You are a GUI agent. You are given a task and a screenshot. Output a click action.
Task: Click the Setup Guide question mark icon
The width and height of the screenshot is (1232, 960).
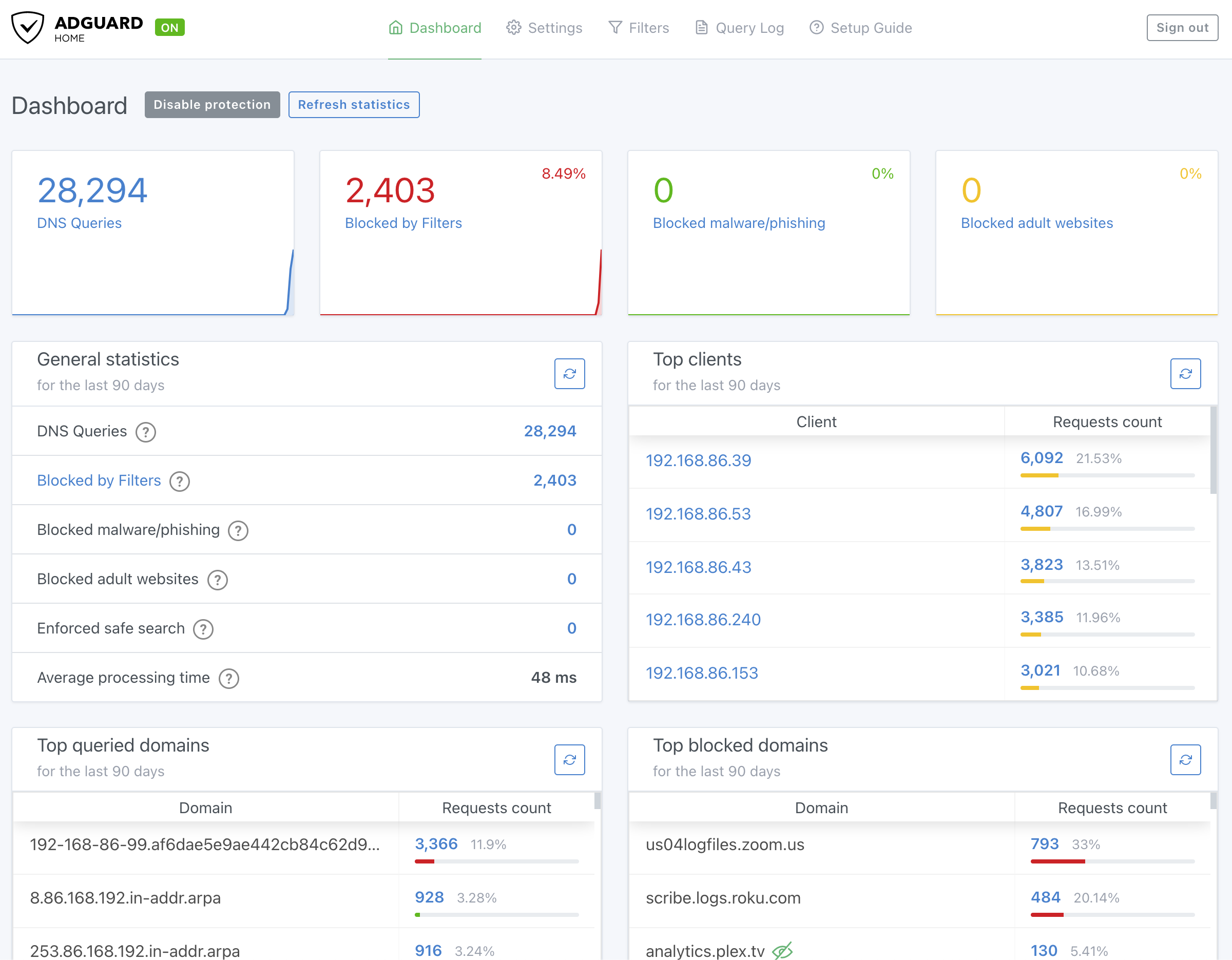tap(816, 28)
